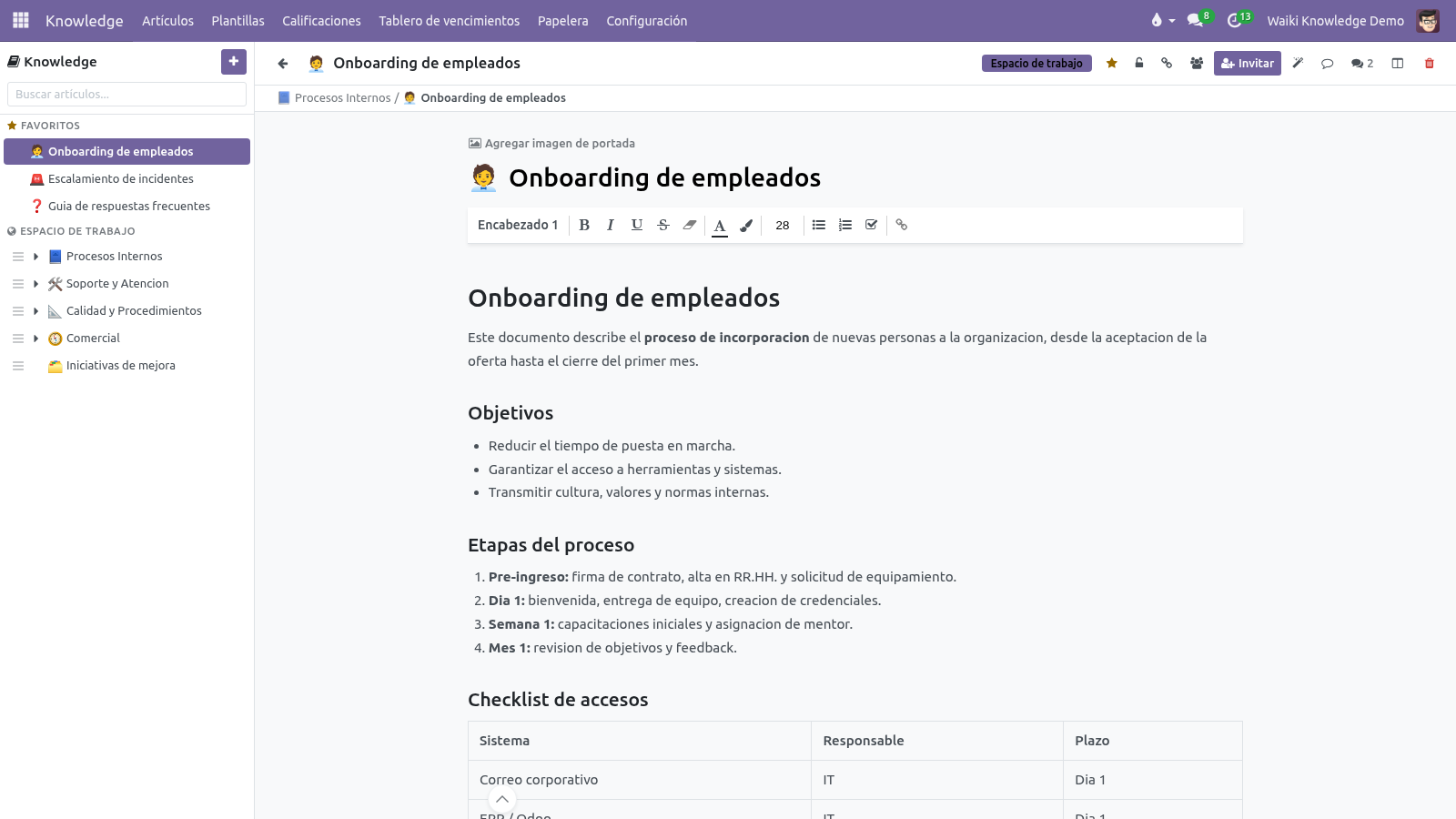Apply bold formatting

coord(584,225)
